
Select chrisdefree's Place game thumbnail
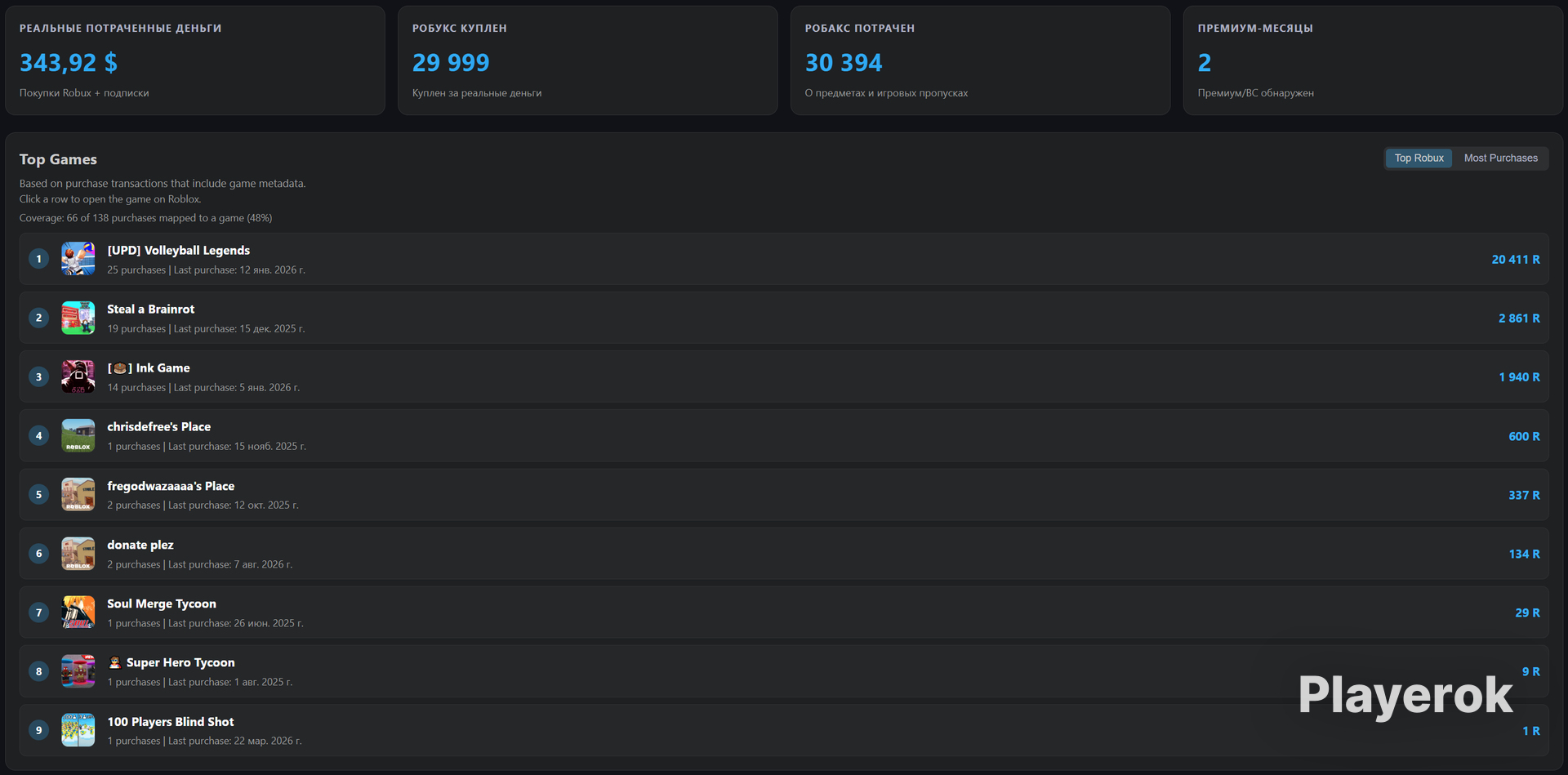(78, 435)
